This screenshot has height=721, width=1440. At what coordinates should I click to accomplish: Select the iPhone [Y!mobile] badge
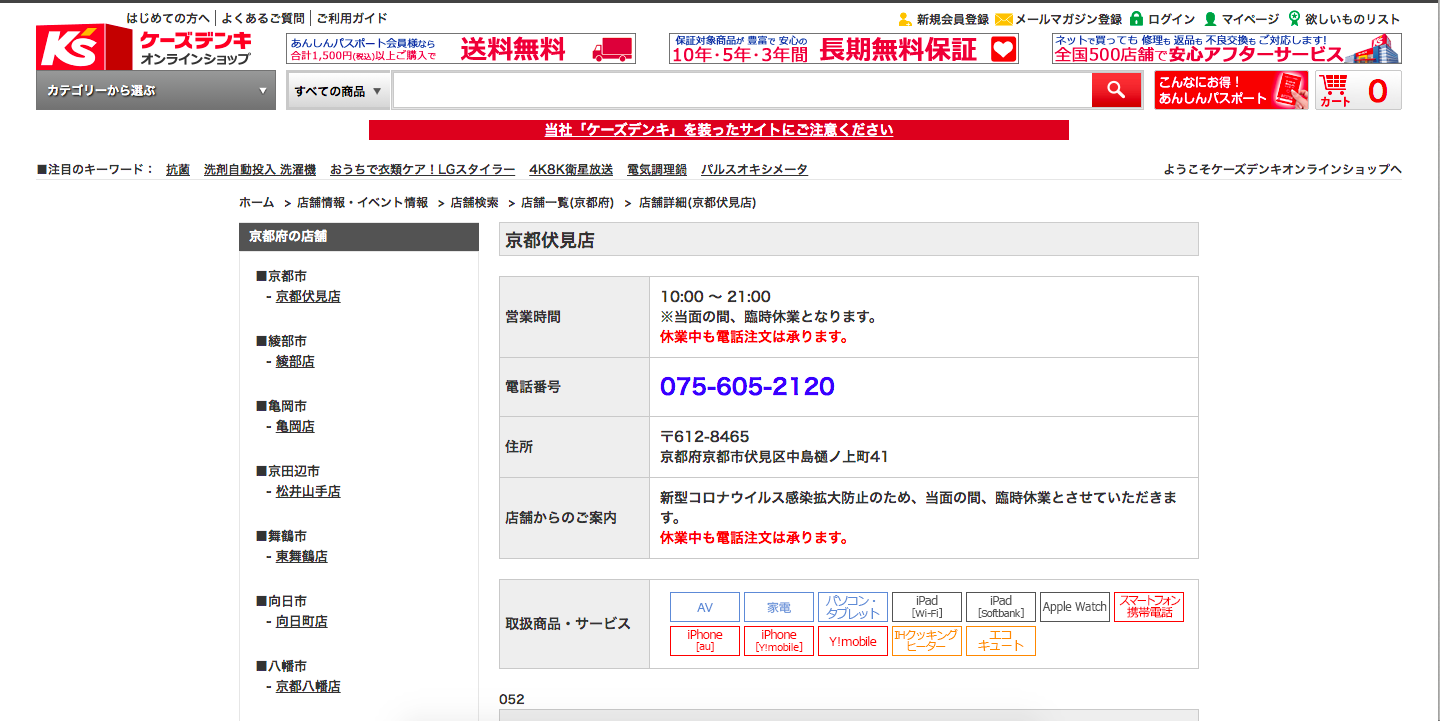coord(779,641)
